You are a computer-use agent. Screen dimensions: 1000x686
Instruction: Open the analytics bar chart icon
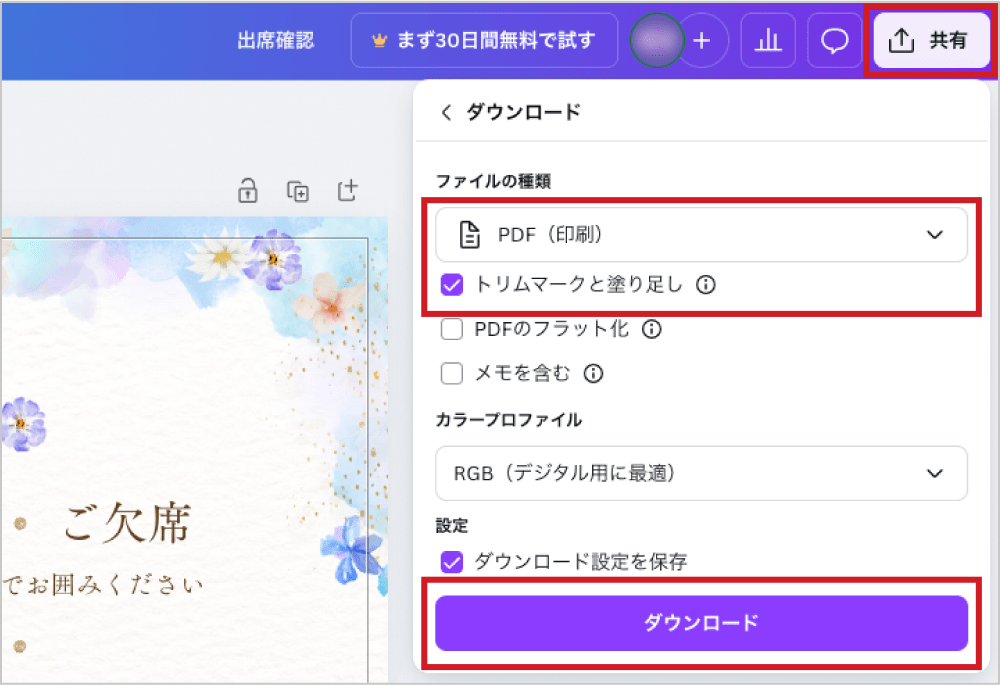[x=767, y=41]
